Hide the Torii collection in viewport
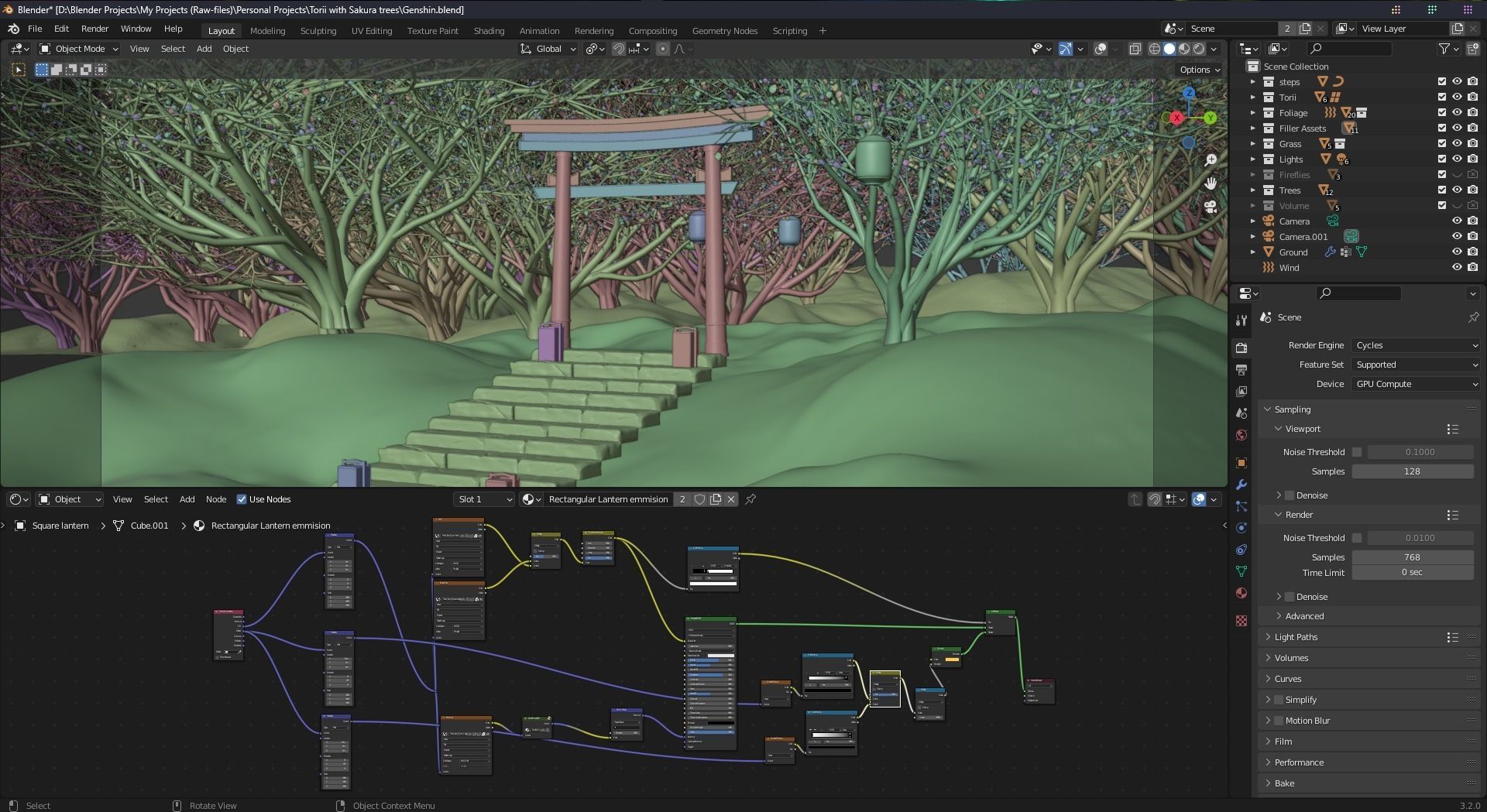 pos(1457,98)
